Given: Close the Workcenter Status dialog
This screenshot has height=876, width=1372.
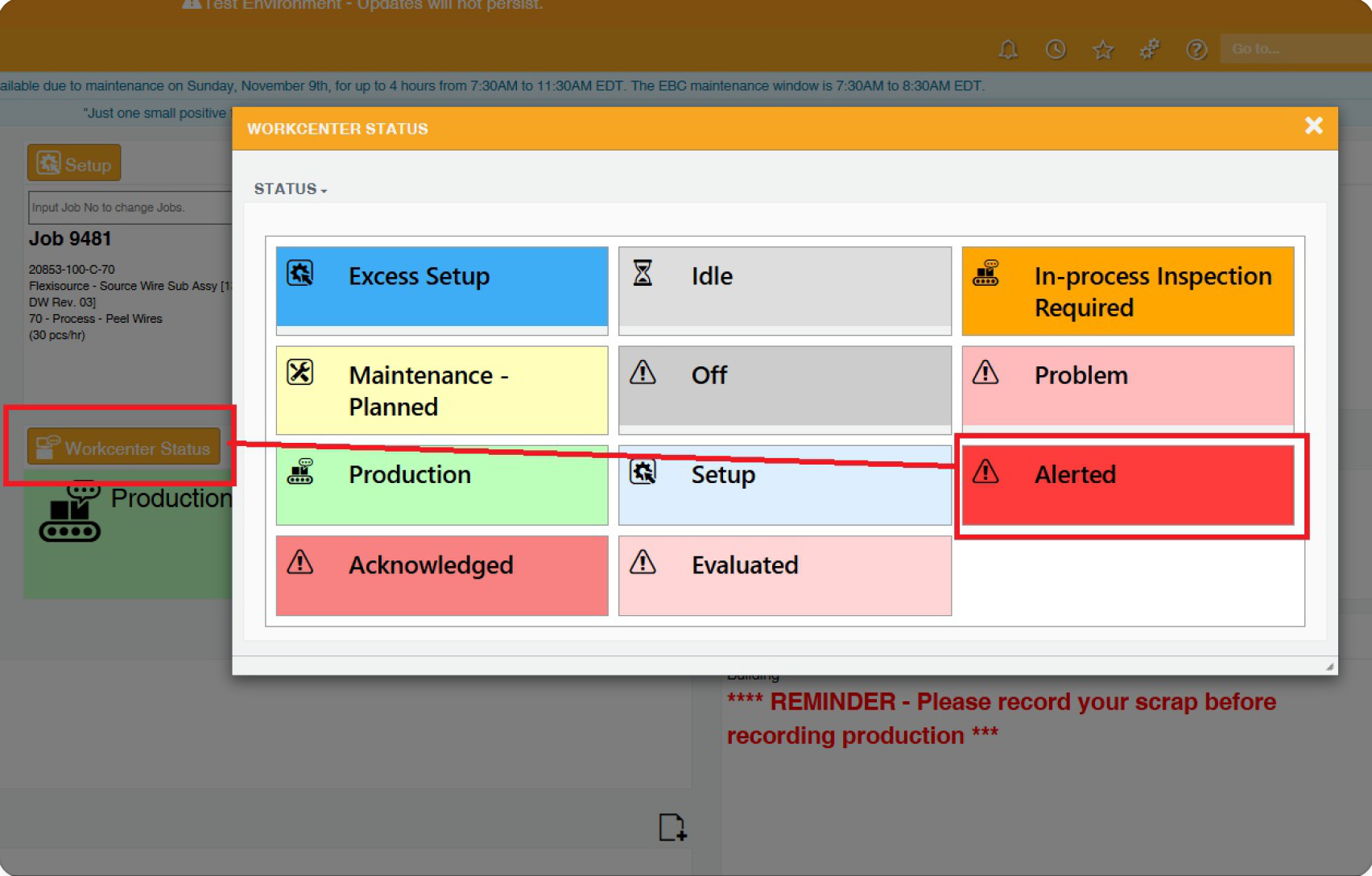Looking at the screenshot, I should point(1313,126).
